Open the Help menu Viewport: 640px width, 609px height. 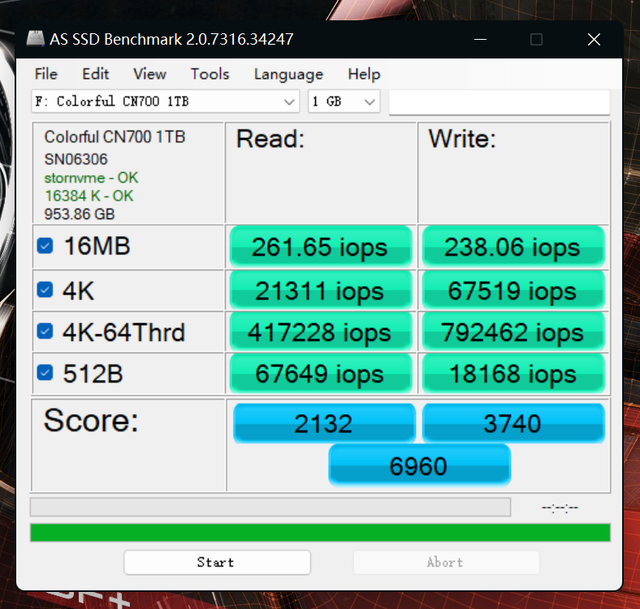tap(364, 74)
